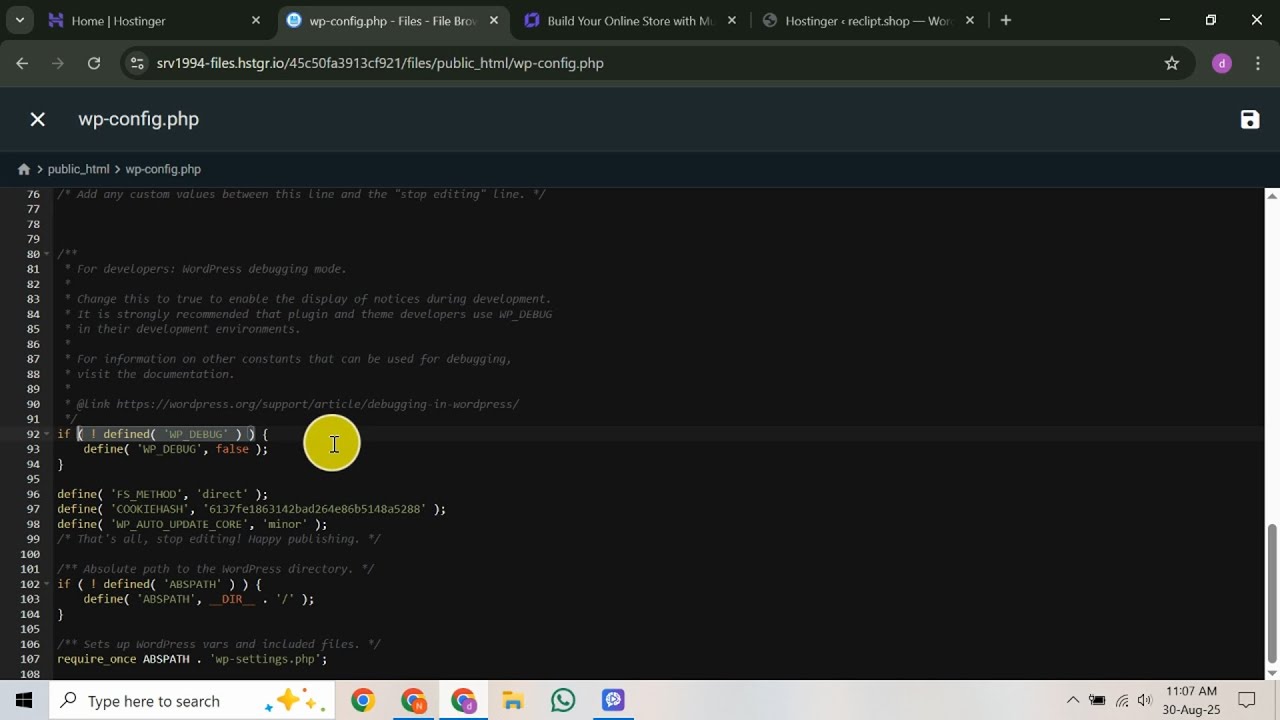Open the volume control in tray
The width and height of the screenshot is (1280, 720).
click(1145, 700)
